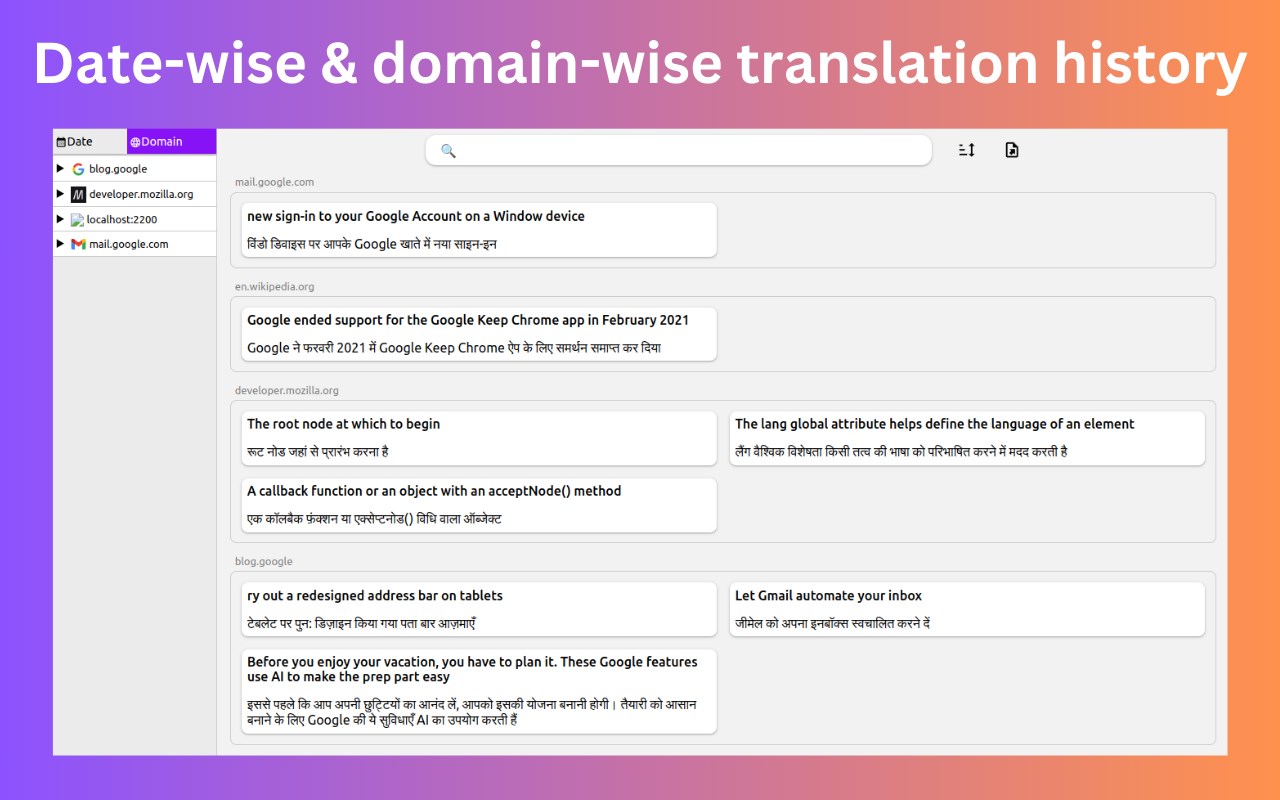Viewport: 1280px width, 800px height.
Task: Click the developer.mozilla.org section heading
Action: 287,390
